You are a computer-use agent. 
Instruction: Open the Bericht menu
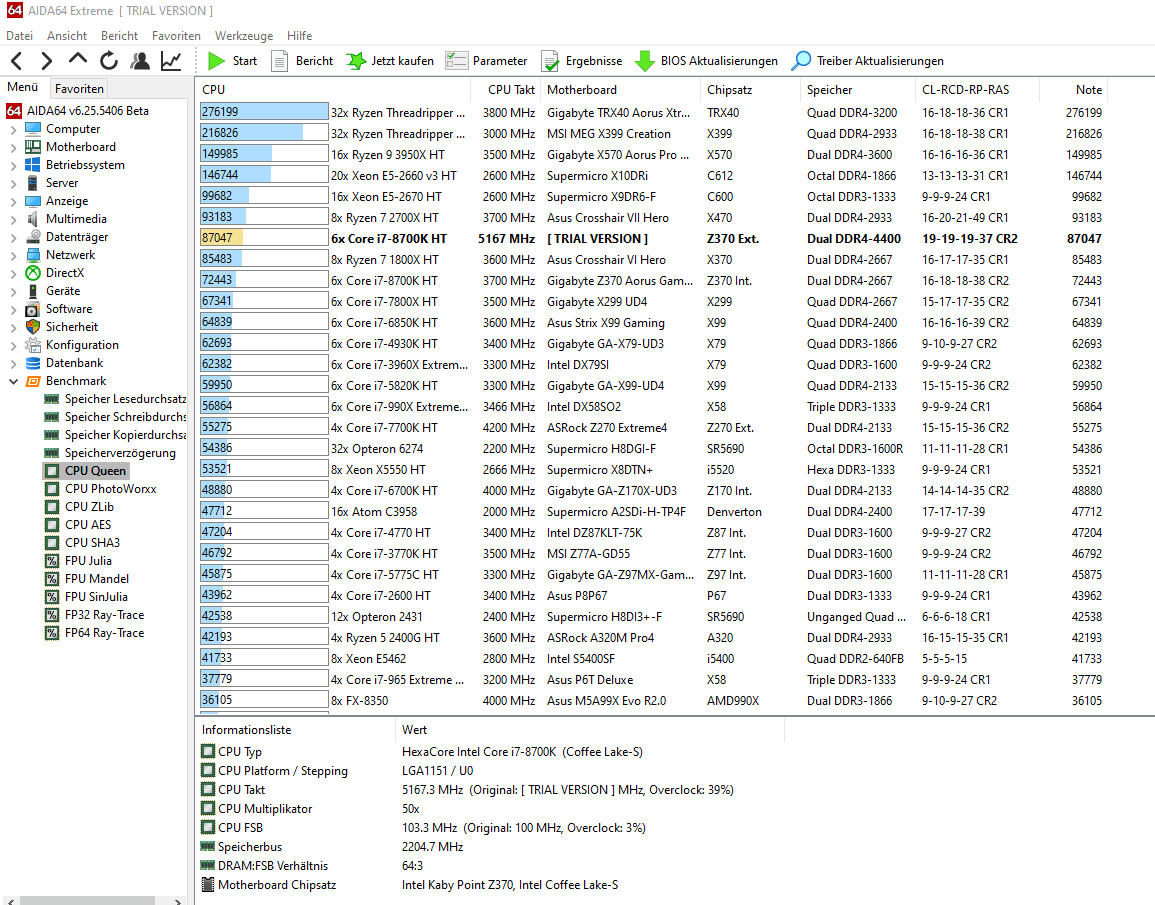119,35
